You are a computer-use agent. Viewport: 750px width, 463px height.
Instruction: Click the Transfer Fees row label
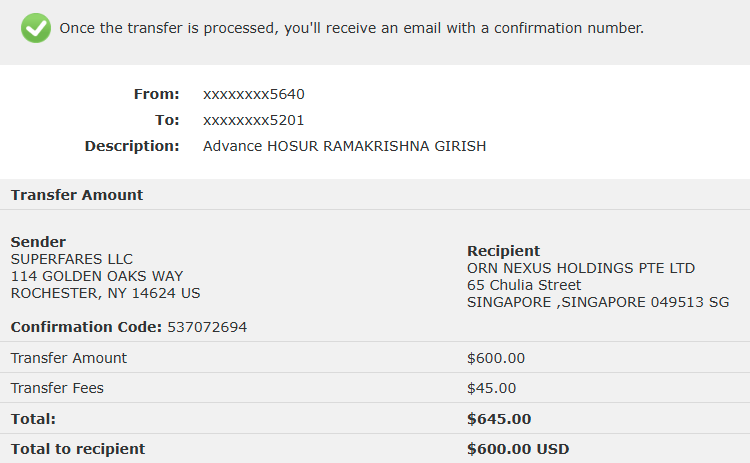(x=57, y=388)
